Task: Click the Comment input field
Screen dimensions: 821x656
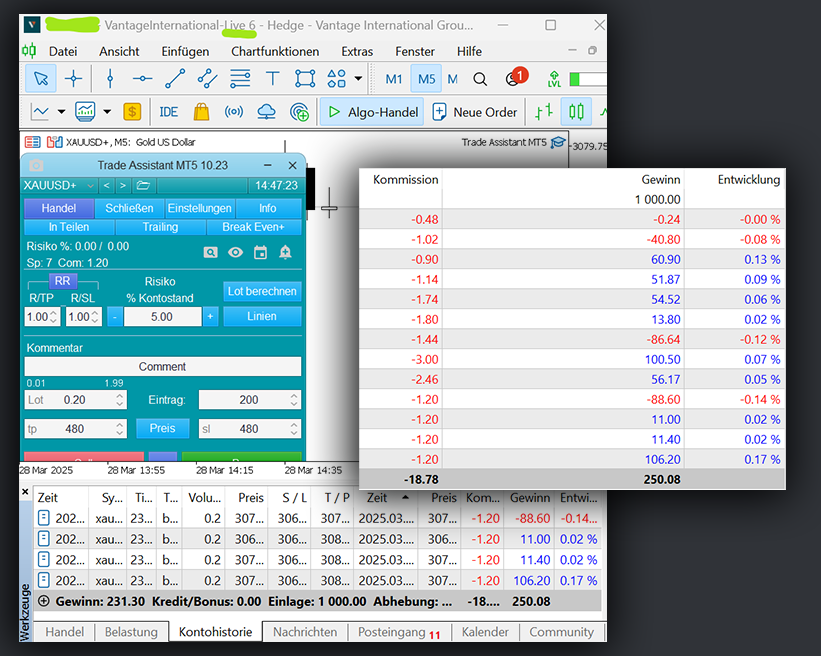Action: click(162, 366)
